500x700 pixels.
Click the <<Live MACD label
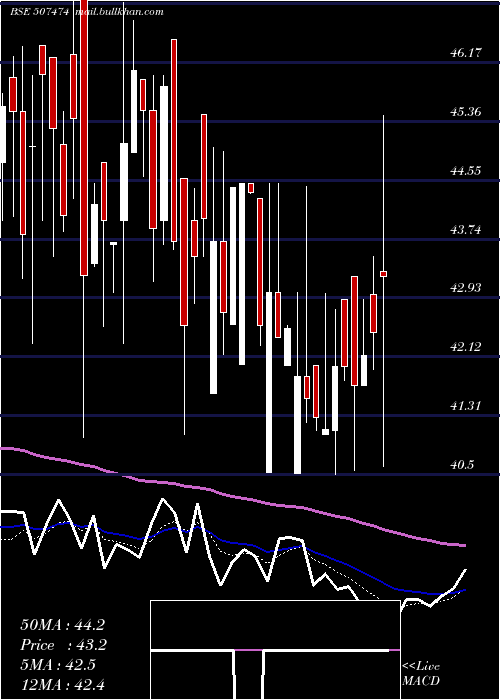[421, 673]
